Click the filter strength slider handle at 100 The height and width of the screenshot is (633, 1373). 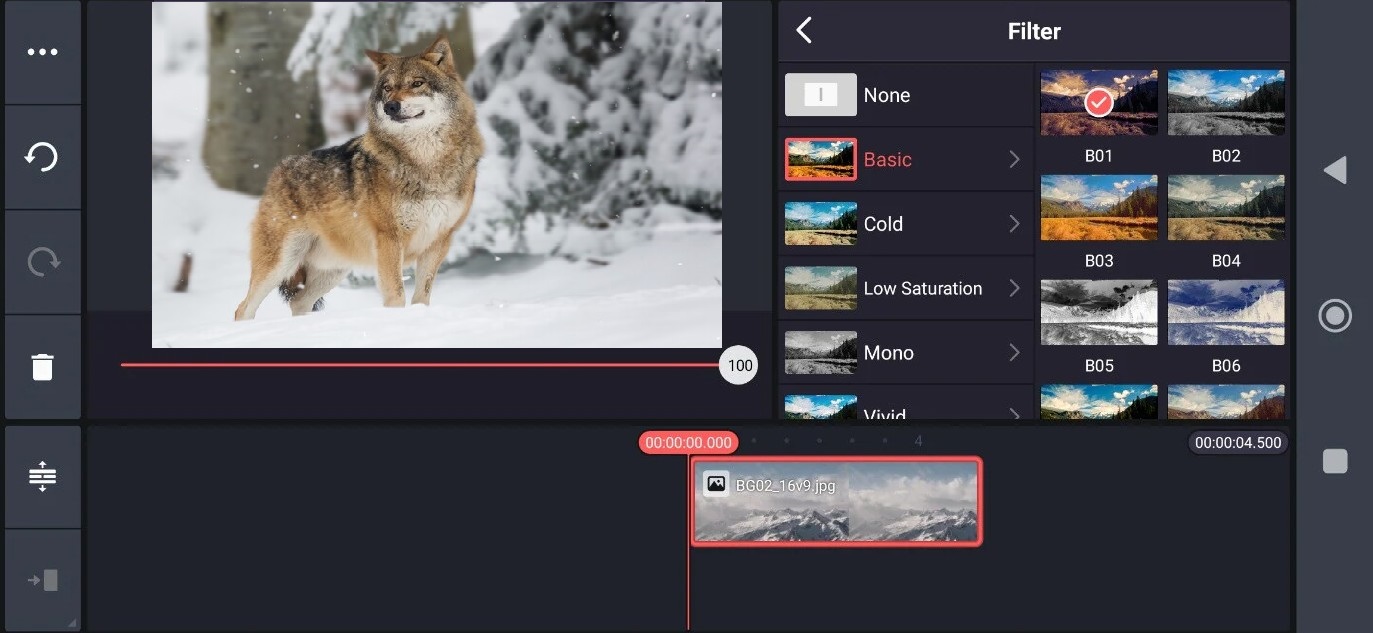[739, 365]
